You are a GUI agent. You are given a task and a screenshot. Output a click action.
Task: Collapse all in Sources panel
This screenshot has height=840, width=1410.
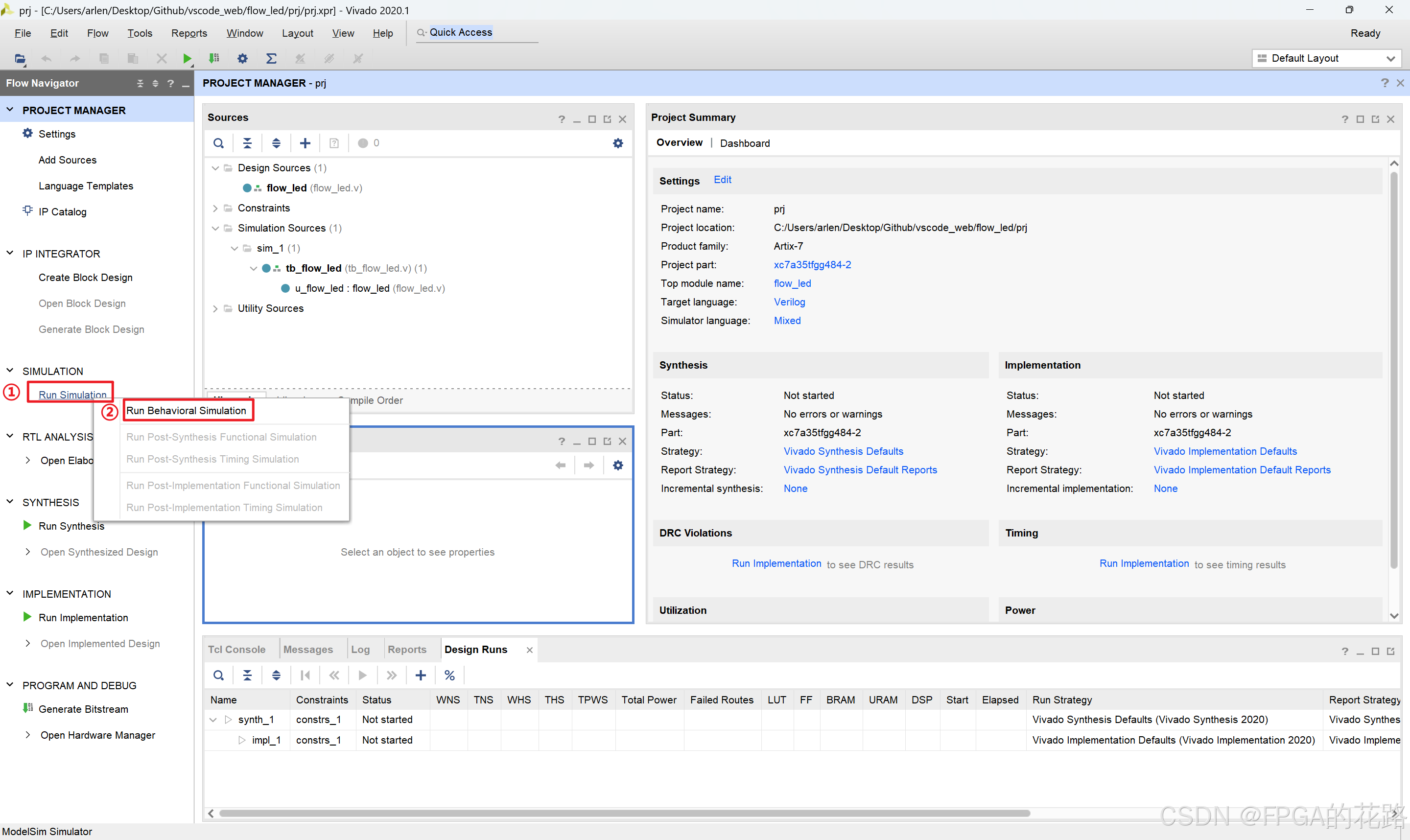click(247, 143)
